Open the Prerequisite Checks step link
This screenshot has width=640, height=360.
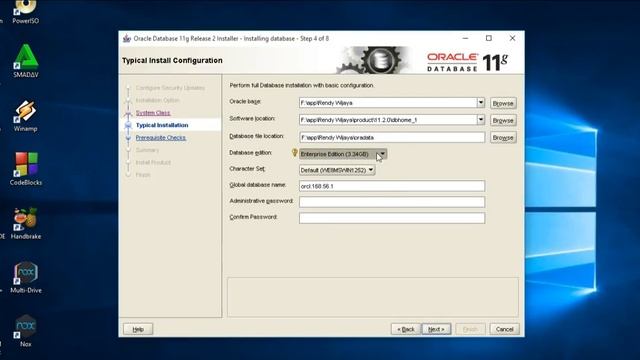(x=161, y=138)
